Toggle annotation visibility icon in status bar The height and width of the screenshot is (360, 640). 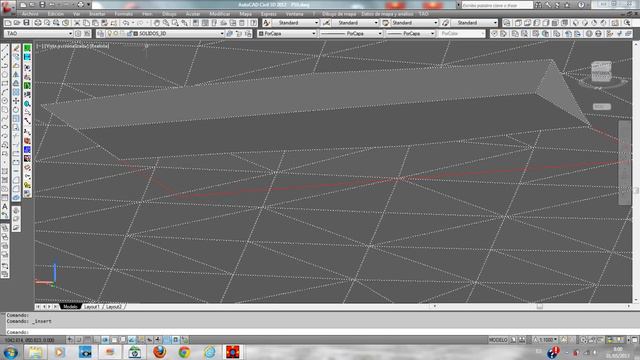coord(564,340)
